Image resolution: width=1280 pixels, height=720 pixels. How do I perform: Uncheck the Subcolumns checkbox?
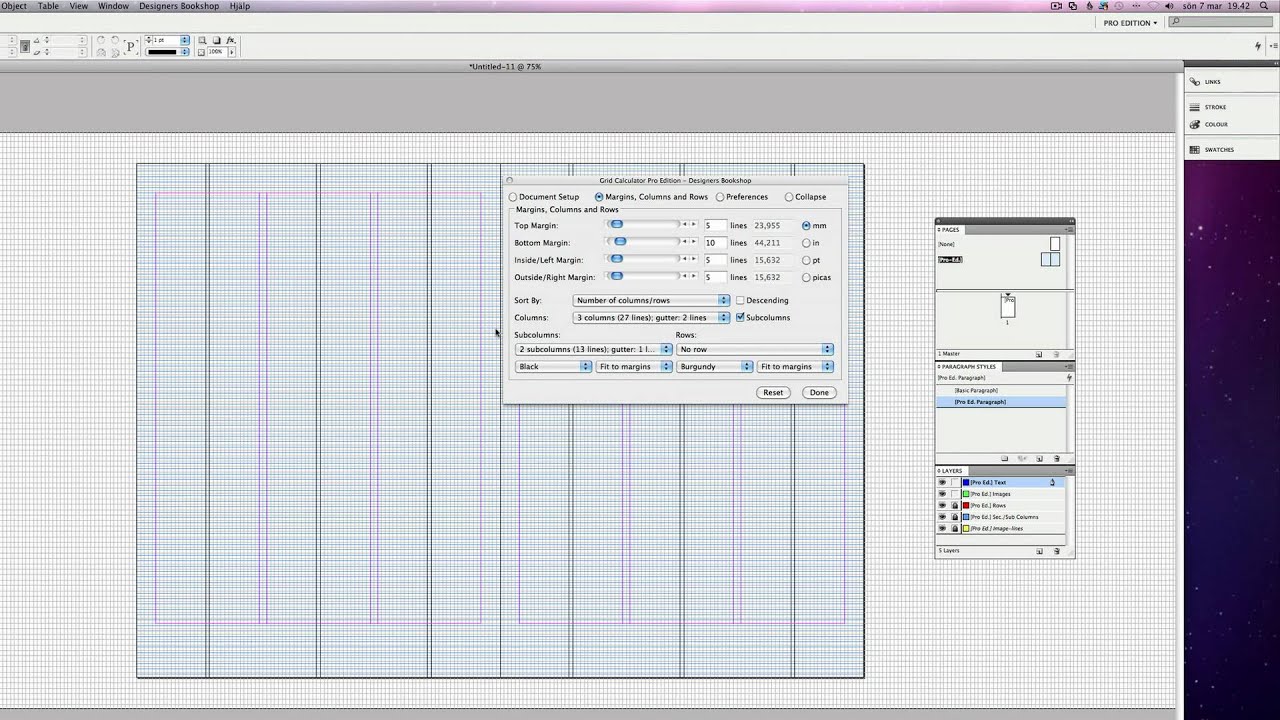pos(740,317)
